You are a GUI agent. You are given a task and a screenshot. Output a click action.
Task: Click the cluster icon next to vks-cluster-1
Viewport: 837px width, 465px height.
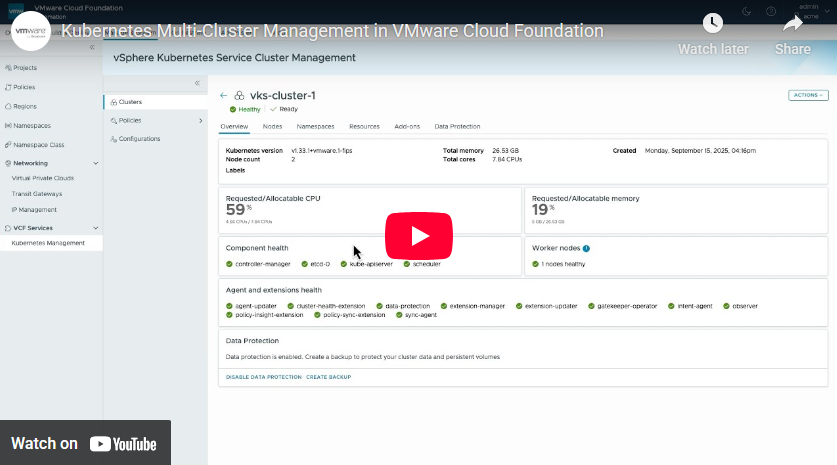(239, 96)
